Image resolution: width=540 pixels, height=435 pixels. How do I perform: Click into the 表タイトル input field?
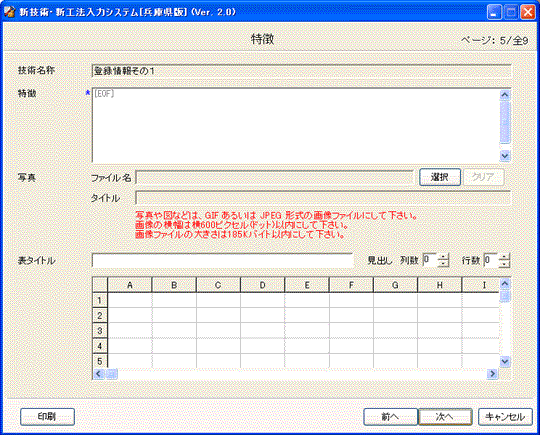click(x=222, y=261)
